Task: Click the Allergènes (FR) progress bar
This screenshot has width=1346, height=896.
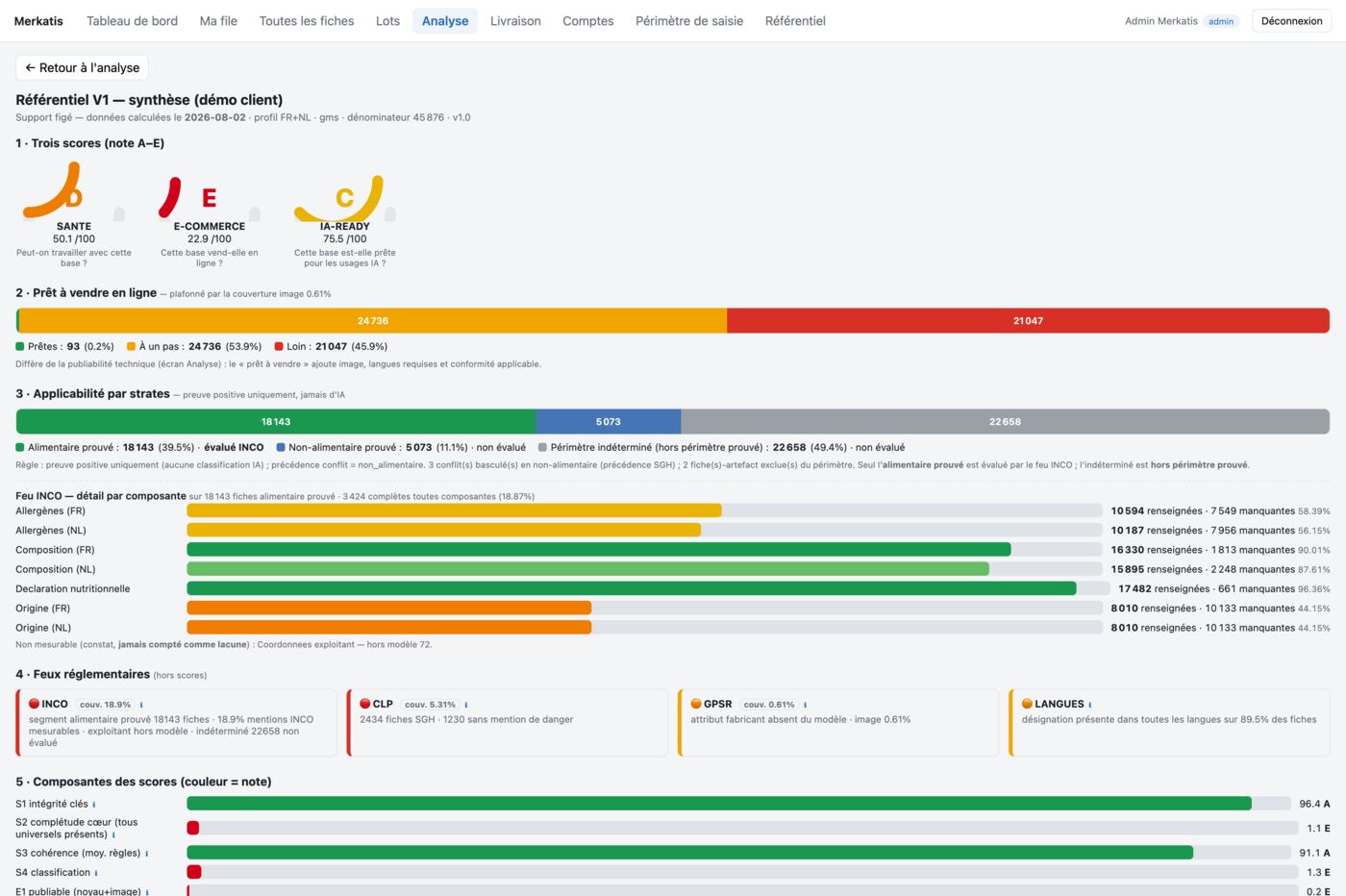Action: pos(644,510)
